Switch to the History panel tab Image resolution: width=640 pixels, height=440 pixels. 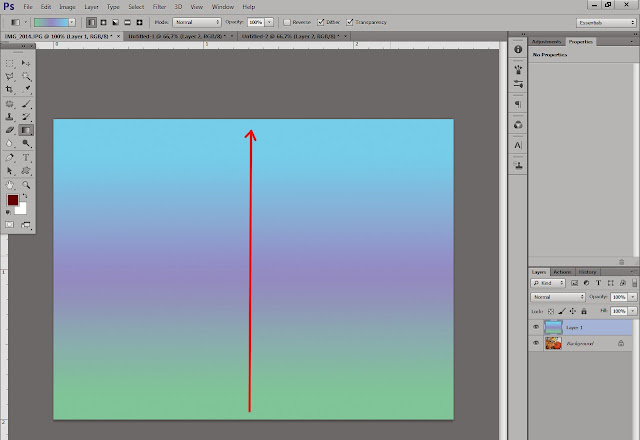(587, 272)
